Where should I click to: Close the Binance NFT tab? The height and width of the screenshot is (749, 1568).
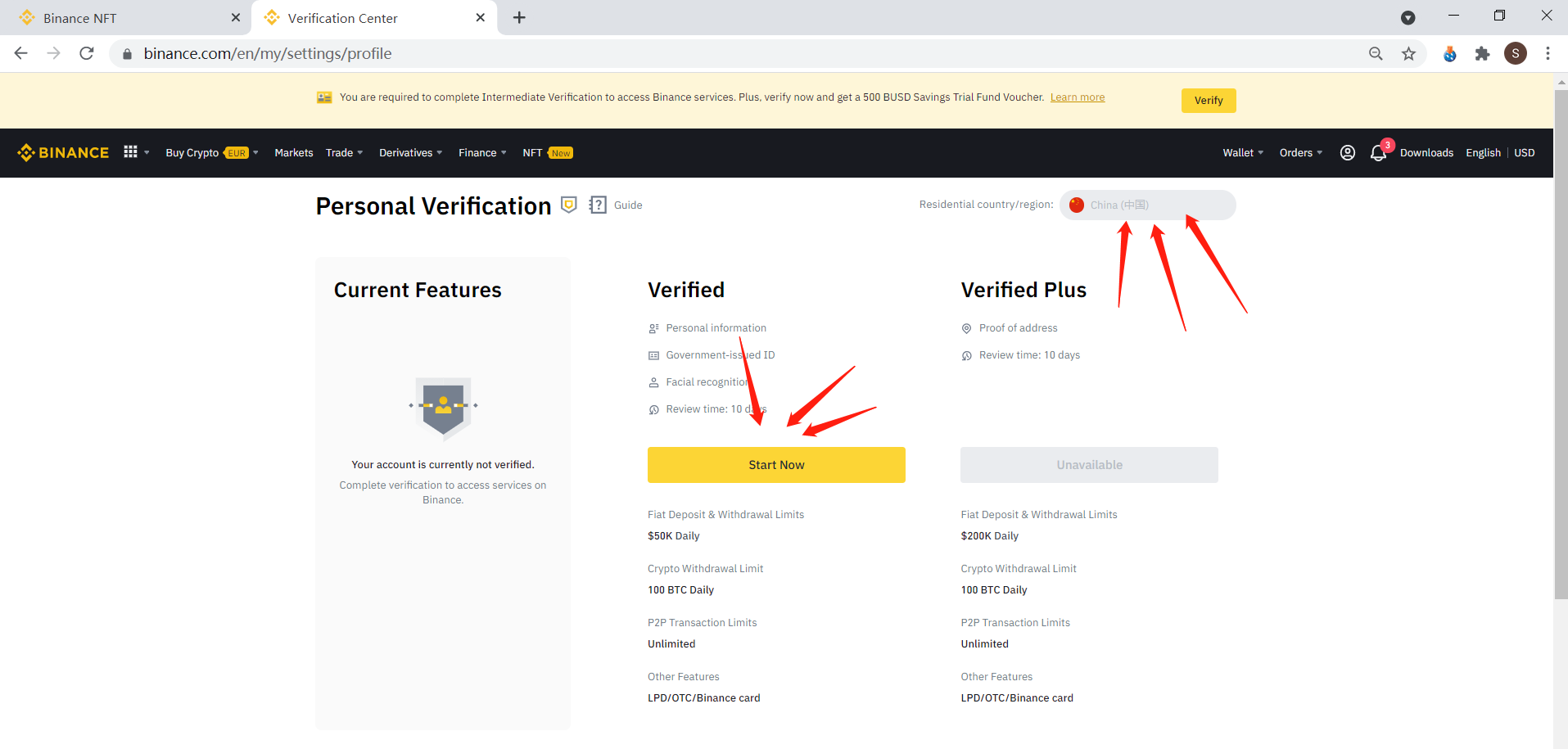[x=236, y=17]
